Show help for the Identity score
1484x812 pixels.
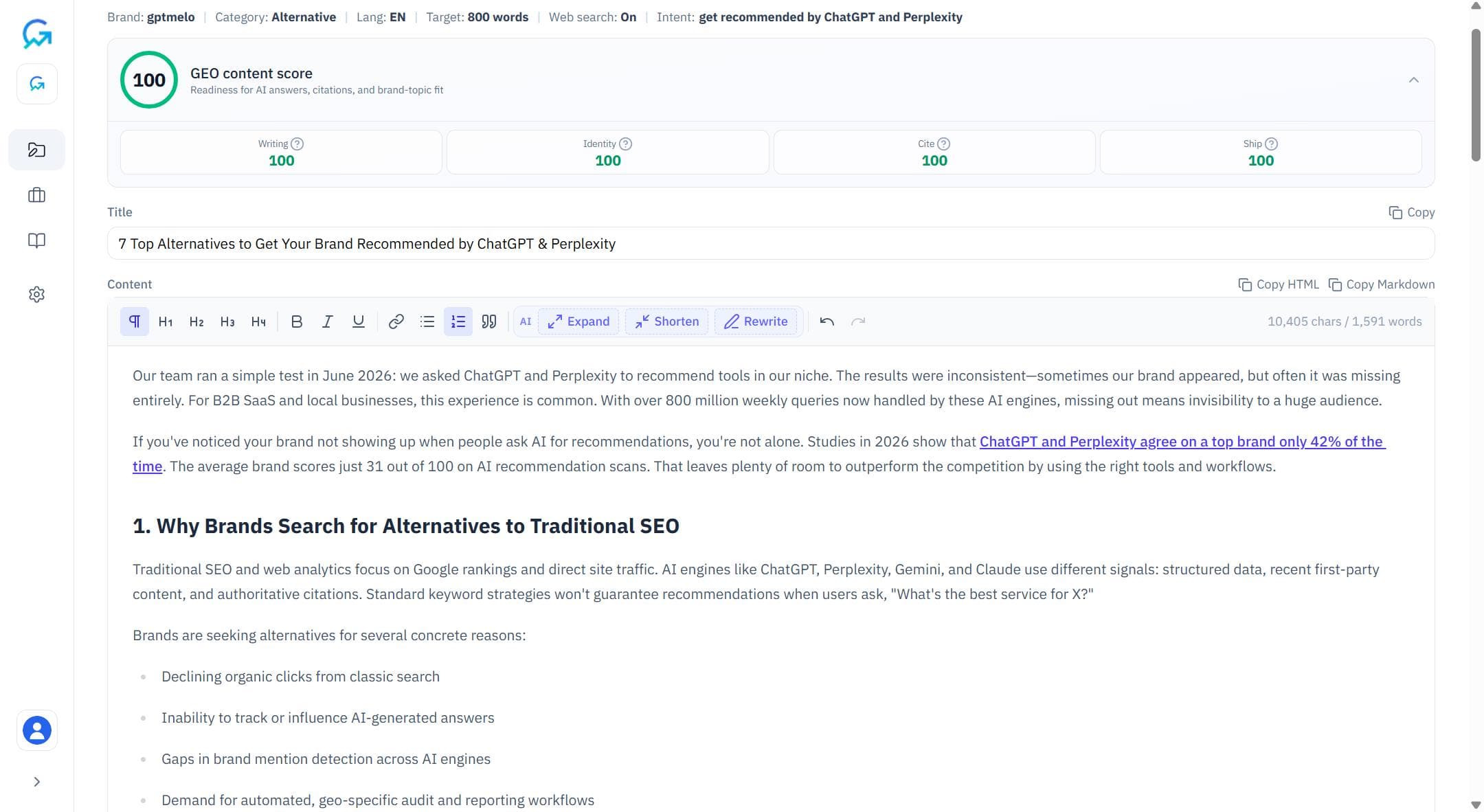coord(625,144)
